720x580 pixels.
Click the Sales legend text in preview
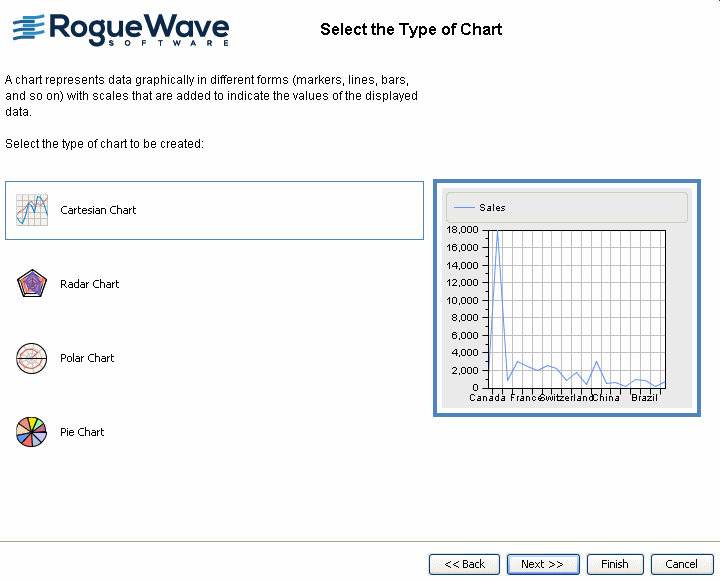coord(492,208)
